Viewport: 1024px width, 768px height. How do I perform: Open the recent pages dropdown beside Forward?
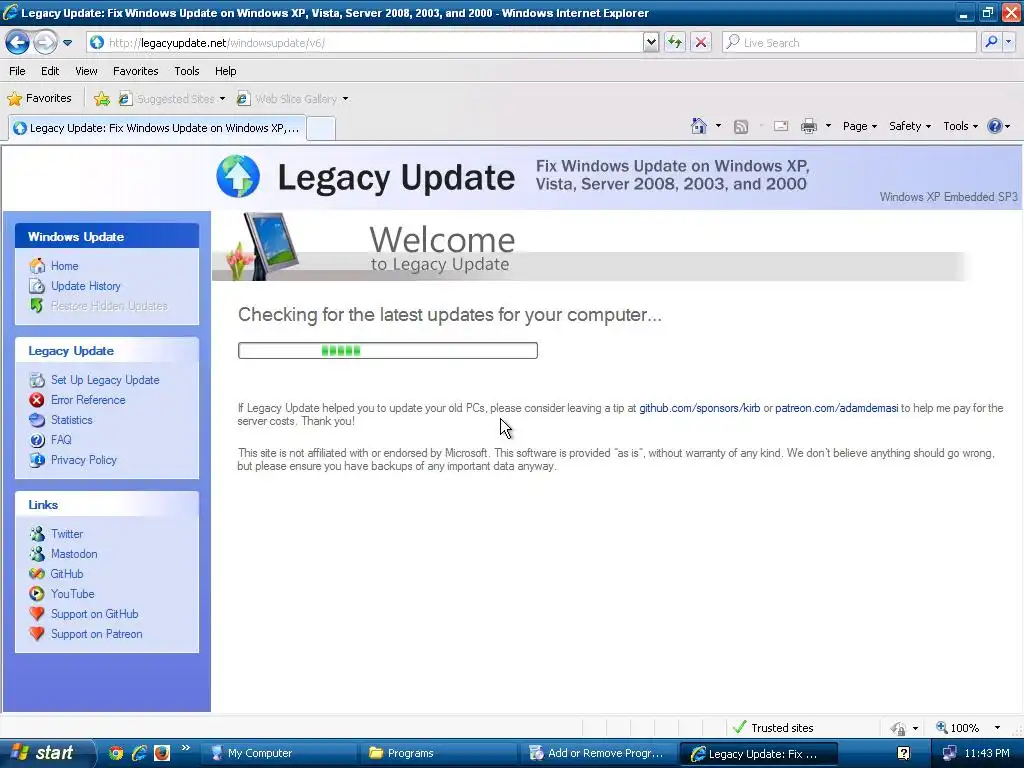click(67, 43)
